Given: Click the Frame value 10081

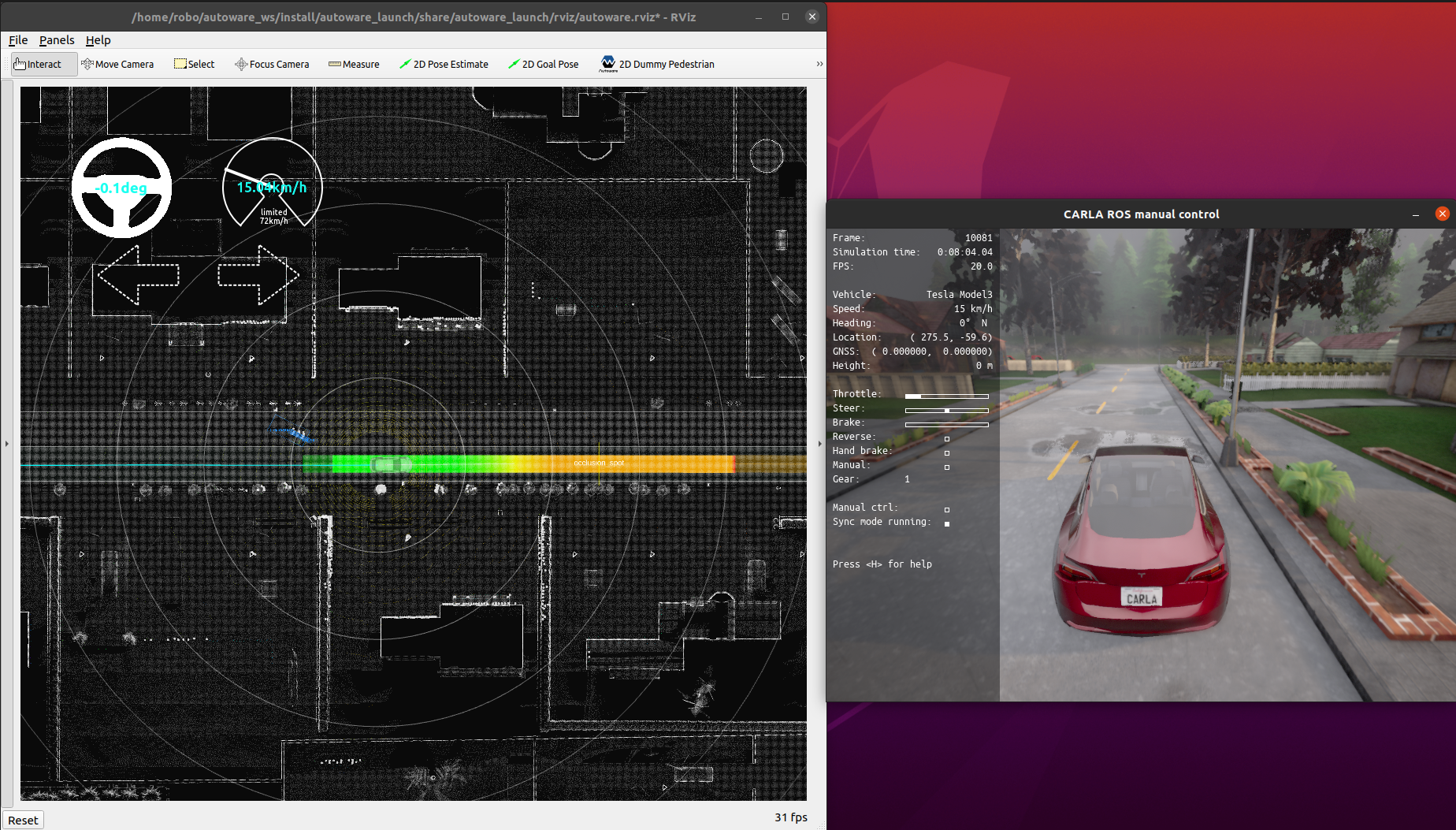Looking at the screenshot, I should pyautogui.click(x=979, y=238).
